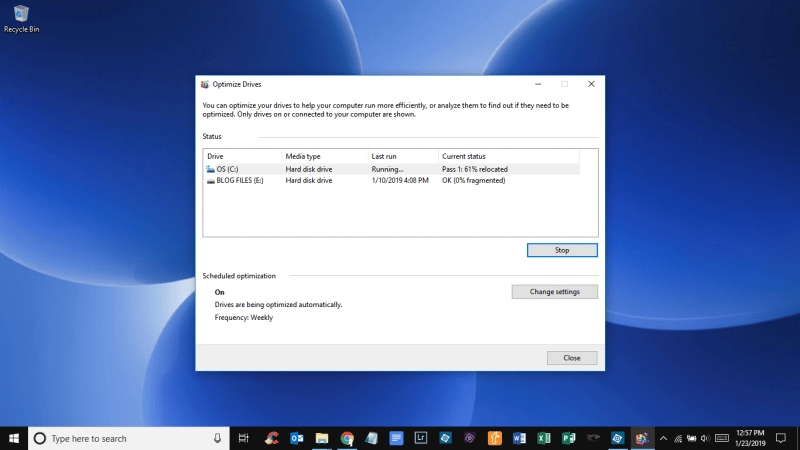The image size is (800, 450).
Task: Open Microsoft Word from the taskbar
Action: coord(519,438)
